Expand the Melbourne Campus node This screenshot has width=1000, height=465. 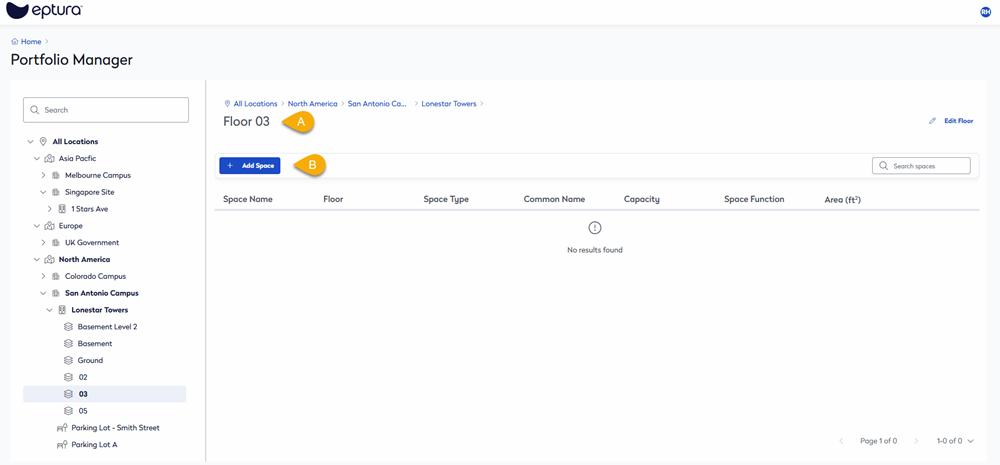(x=43, y=175)
